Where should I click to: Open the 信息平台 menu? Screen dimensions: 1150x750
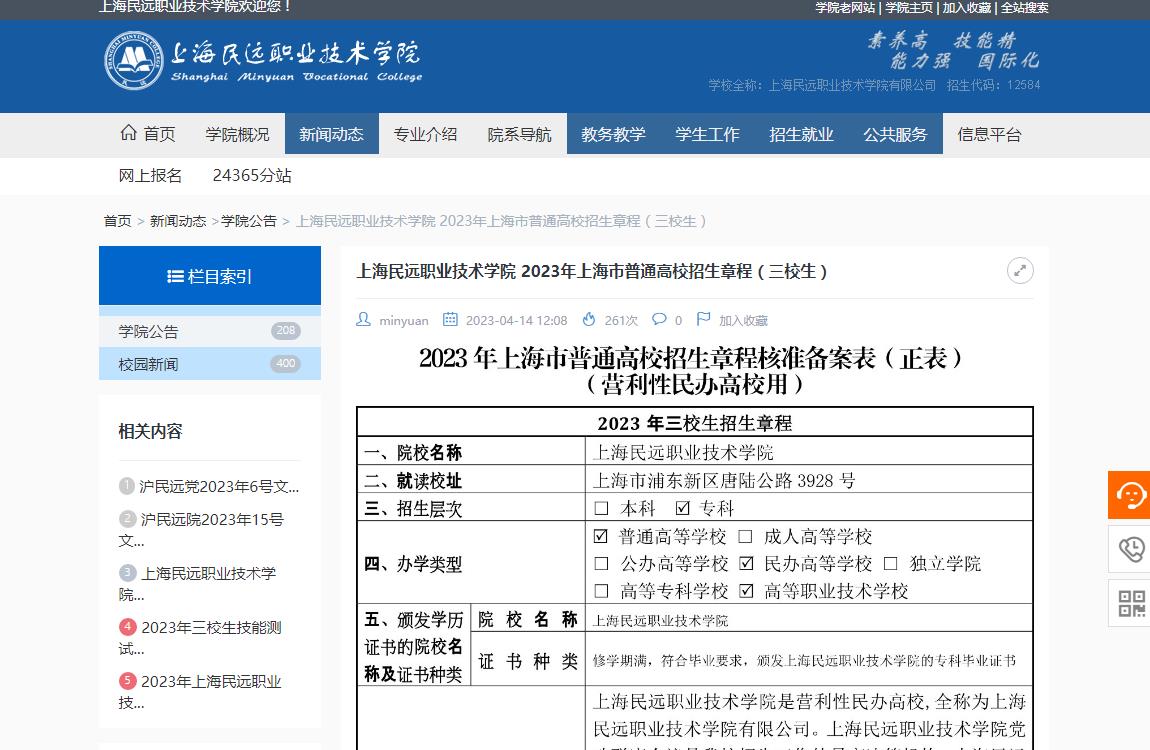(x=989, y=134)
